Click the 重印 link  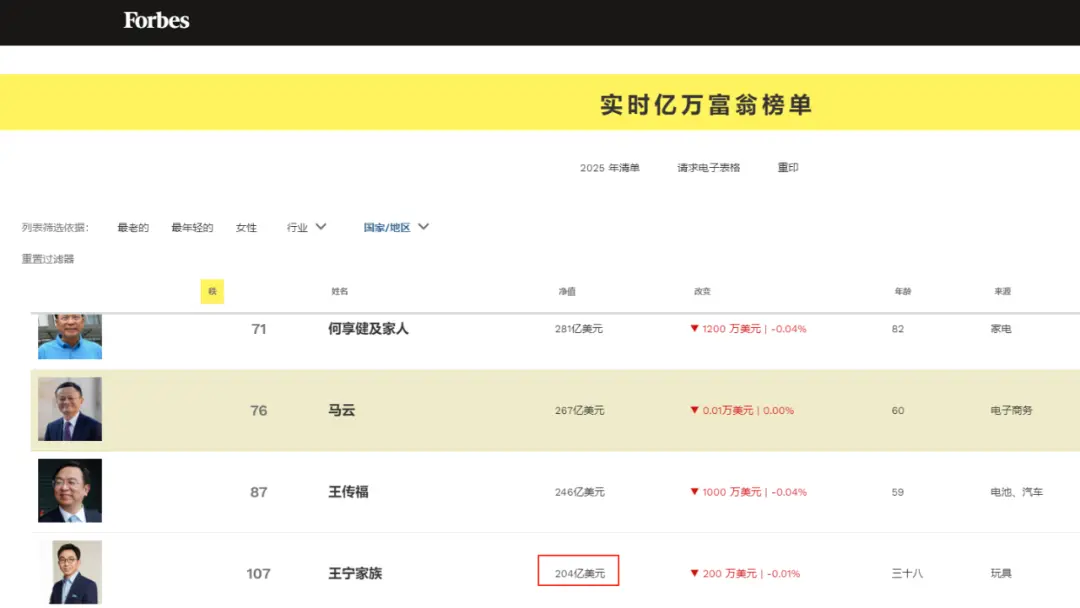786,167
